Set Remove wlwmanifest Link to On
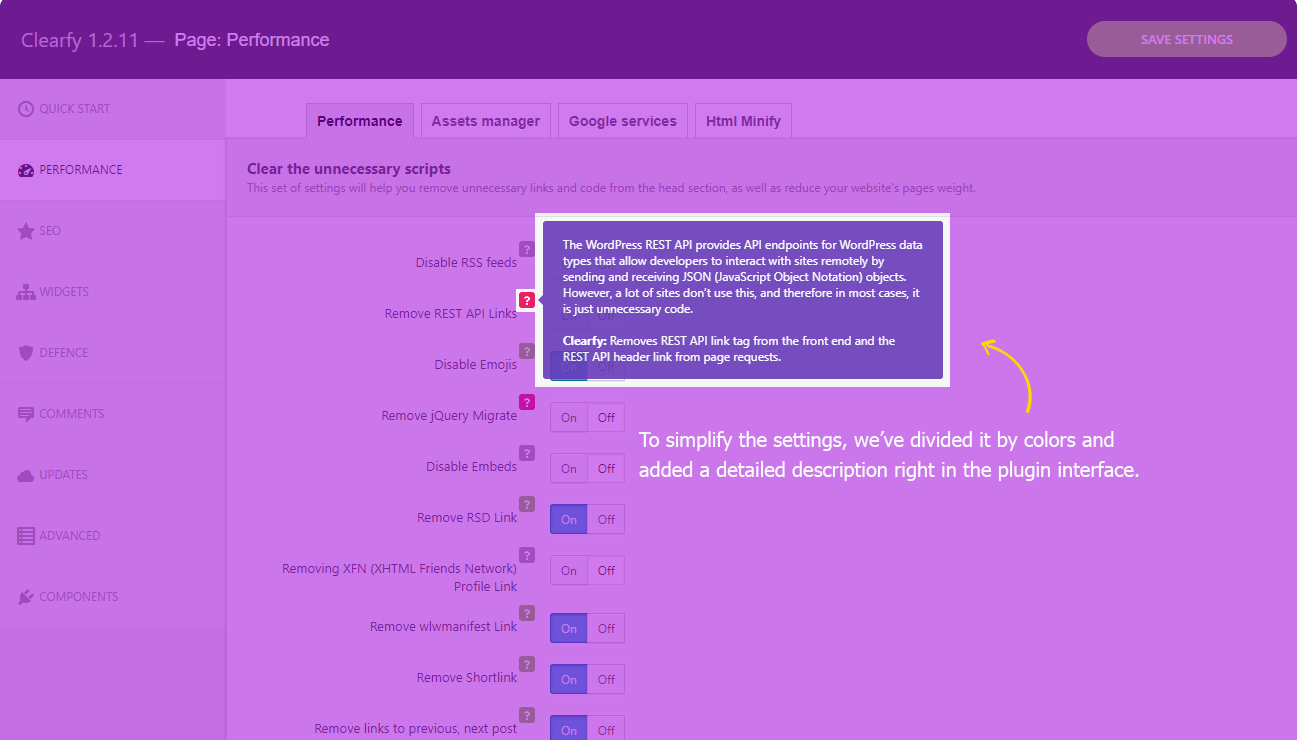Viewport: 1297px width, 740px height. point(569,628)
